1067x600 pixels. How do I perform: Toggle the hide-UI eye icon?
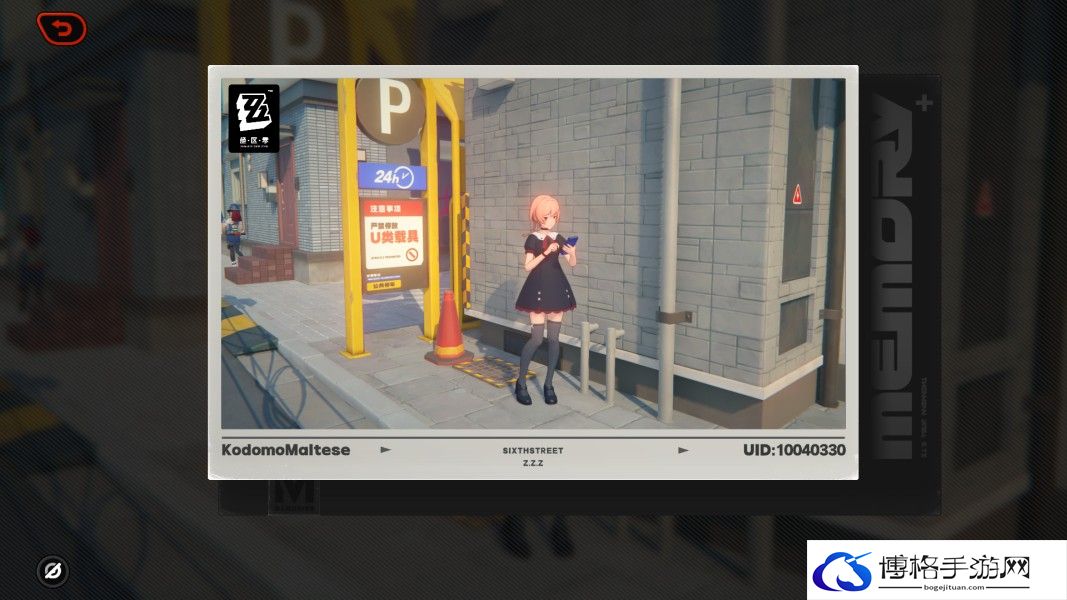point(52,570)
